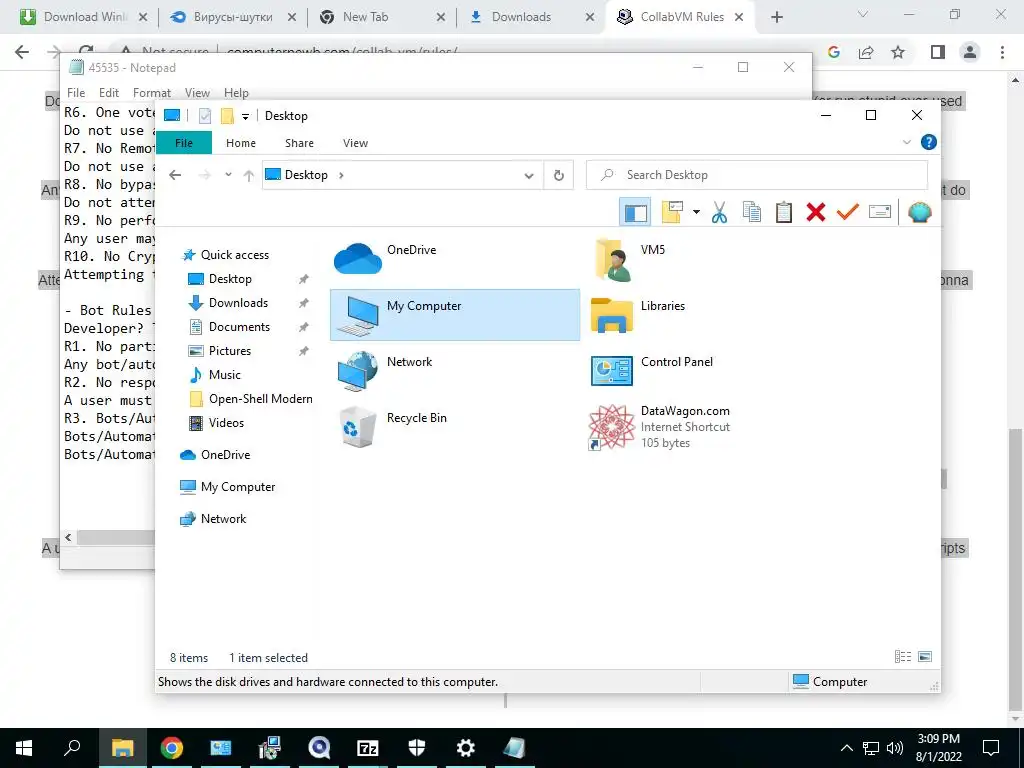Click Chrome share page icon
The image size is (1024, 768).
(866, 52)
